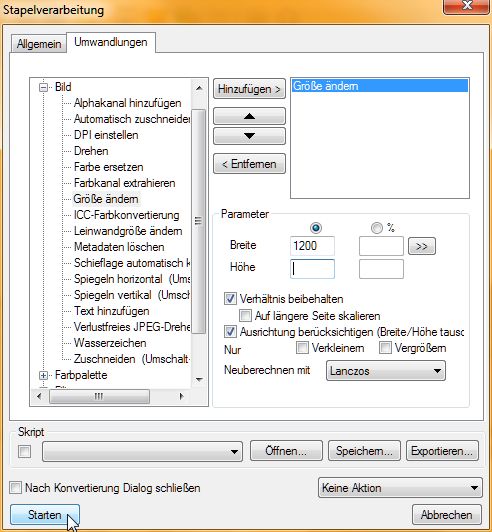Click the Hinzufügen > button
Image resolution: width=492 pixels, height=532 pixels.
pyautogui.click(x=249, y=89)
